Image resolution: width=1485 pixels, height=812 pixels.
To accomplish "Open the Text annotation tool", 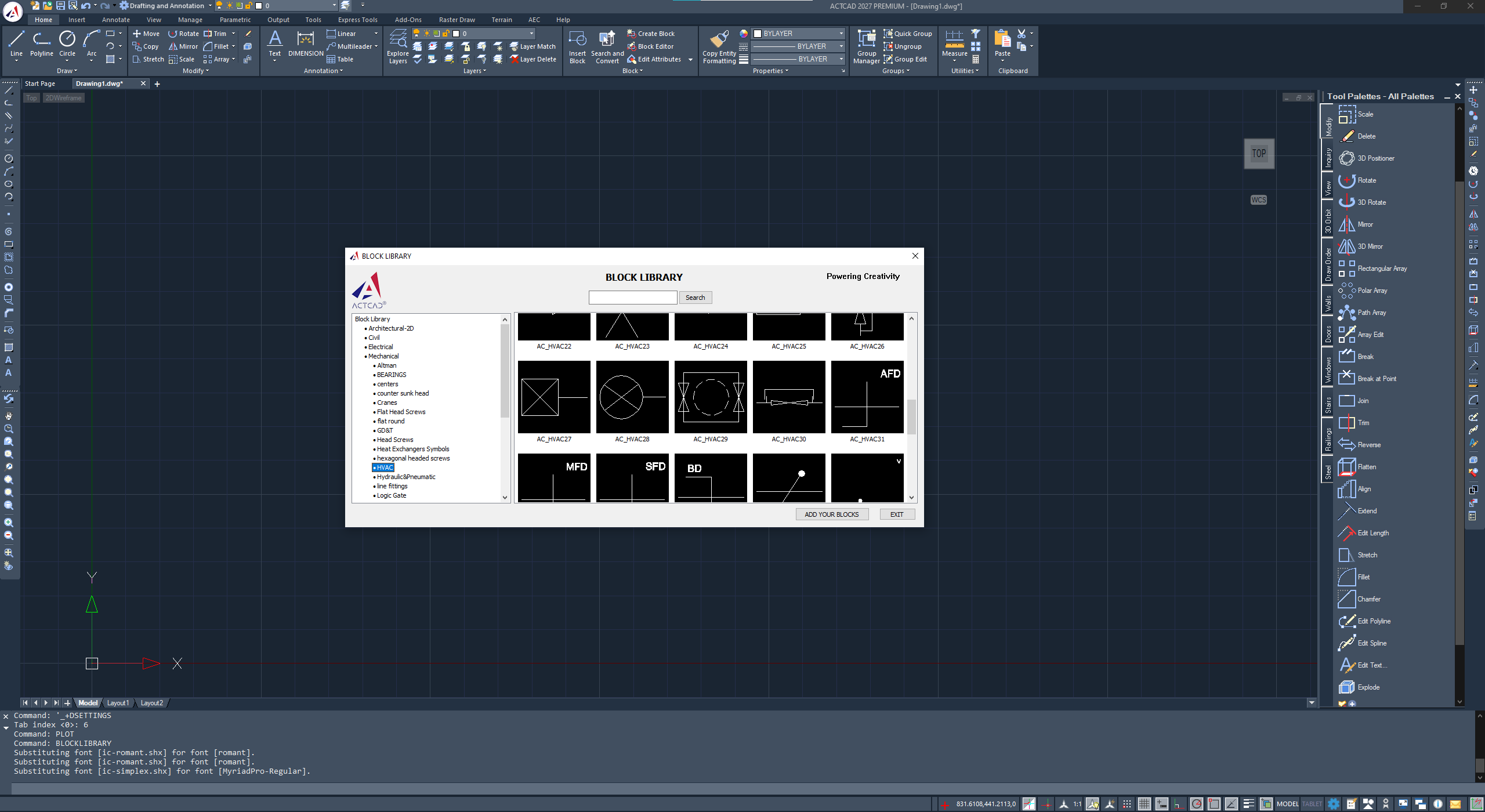I will (x=275, y=43).
